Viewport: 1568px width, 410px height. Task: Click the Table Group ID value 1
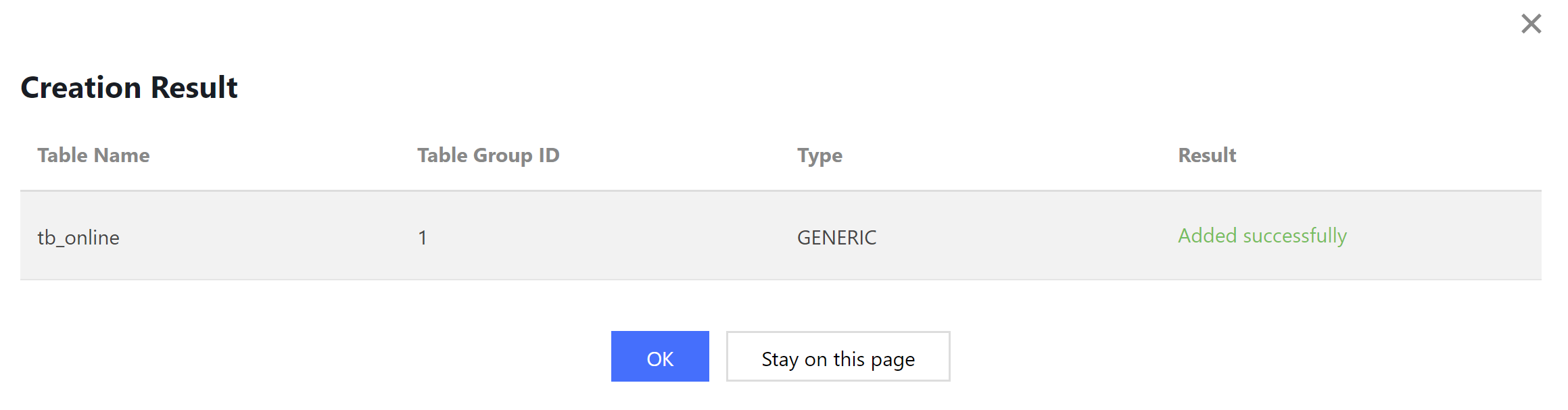tap(423, 238)
